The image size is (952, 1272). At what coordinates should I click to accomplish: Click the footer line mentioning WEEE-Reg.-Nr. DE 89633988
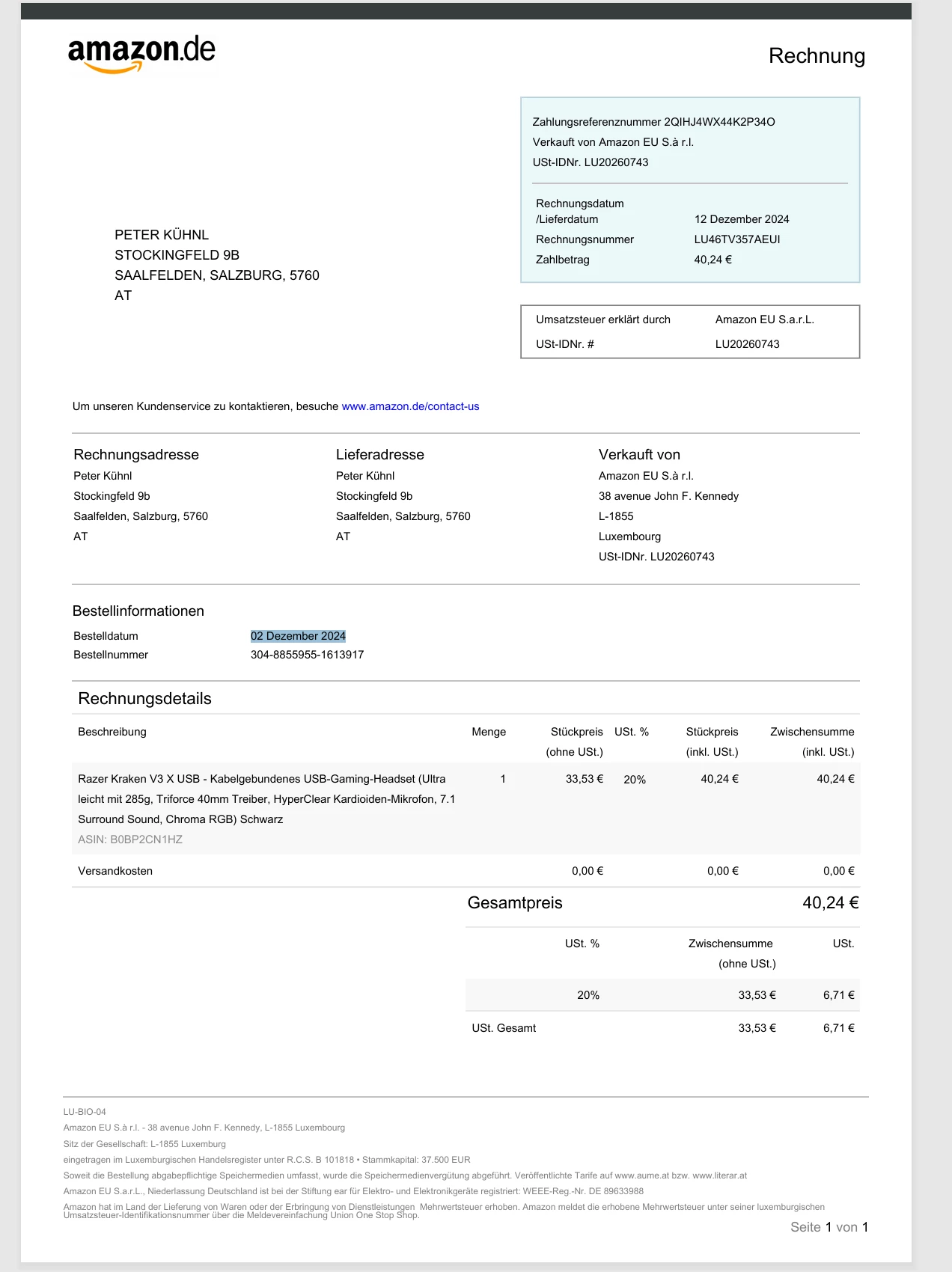[353, 1191]
